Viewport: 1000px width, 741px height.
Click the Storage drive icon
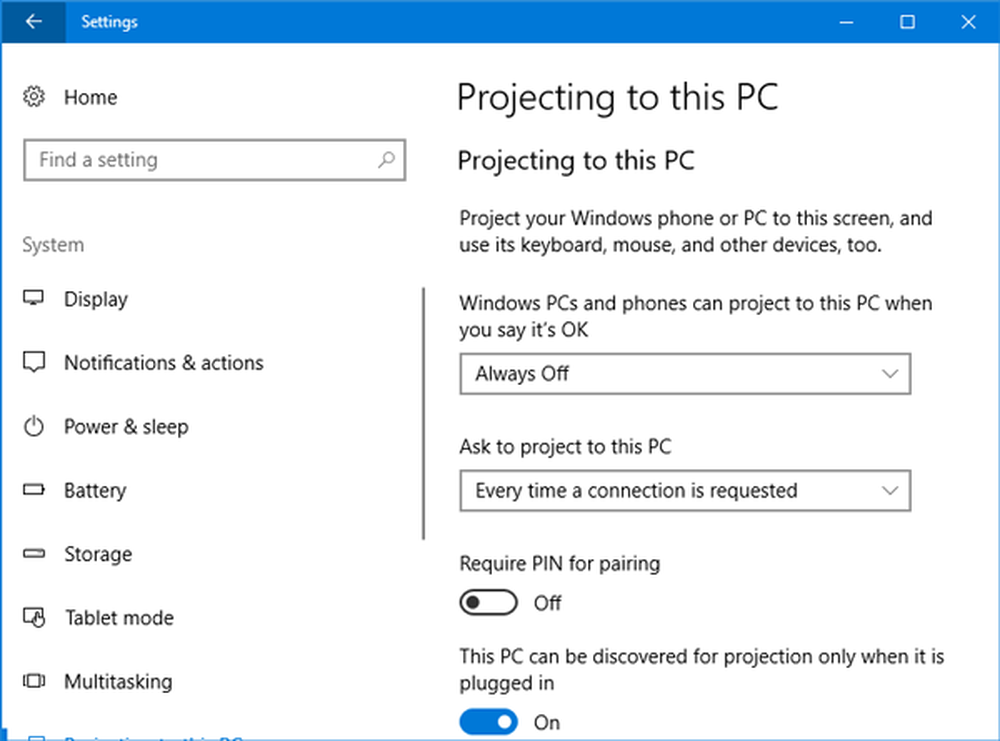pos(34,554)
